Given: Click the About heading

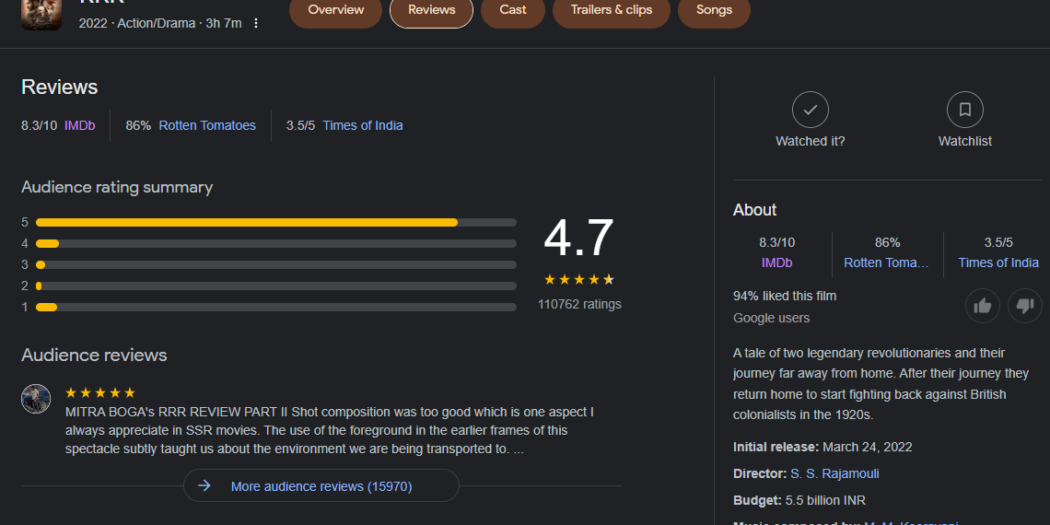Looking at the screenshot, I should (755, 210).
